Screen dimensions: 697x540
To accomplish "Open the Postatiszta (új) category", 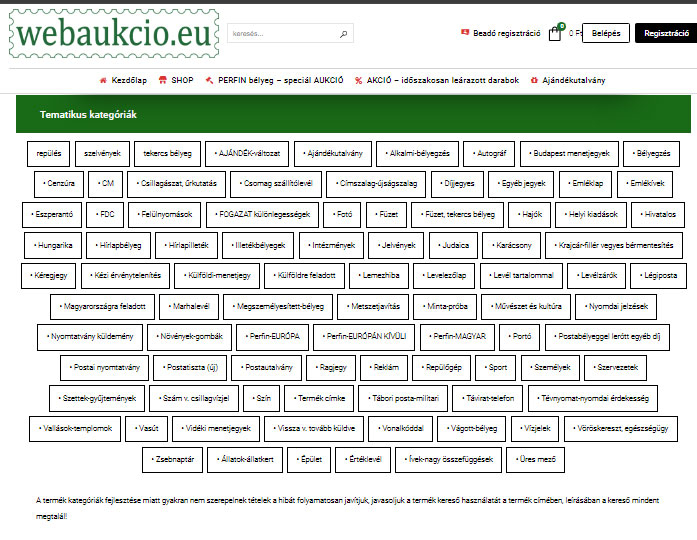I will (190, 368).
